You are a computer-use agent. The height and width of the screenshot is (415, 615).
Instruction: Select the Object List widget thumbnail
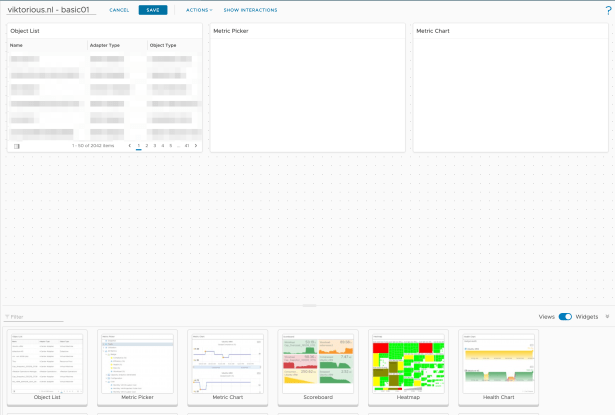click(x=47, y=367)
